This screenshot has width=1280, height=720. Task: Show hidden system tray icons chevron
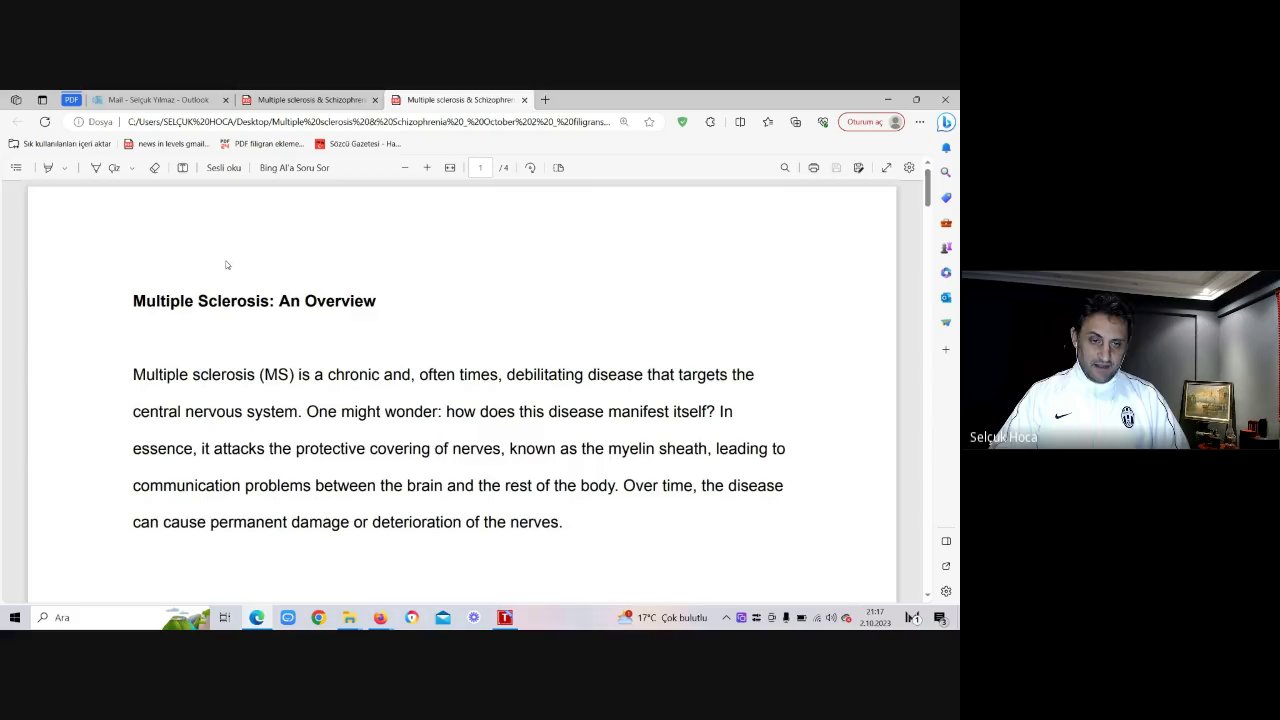coord(726,618)
